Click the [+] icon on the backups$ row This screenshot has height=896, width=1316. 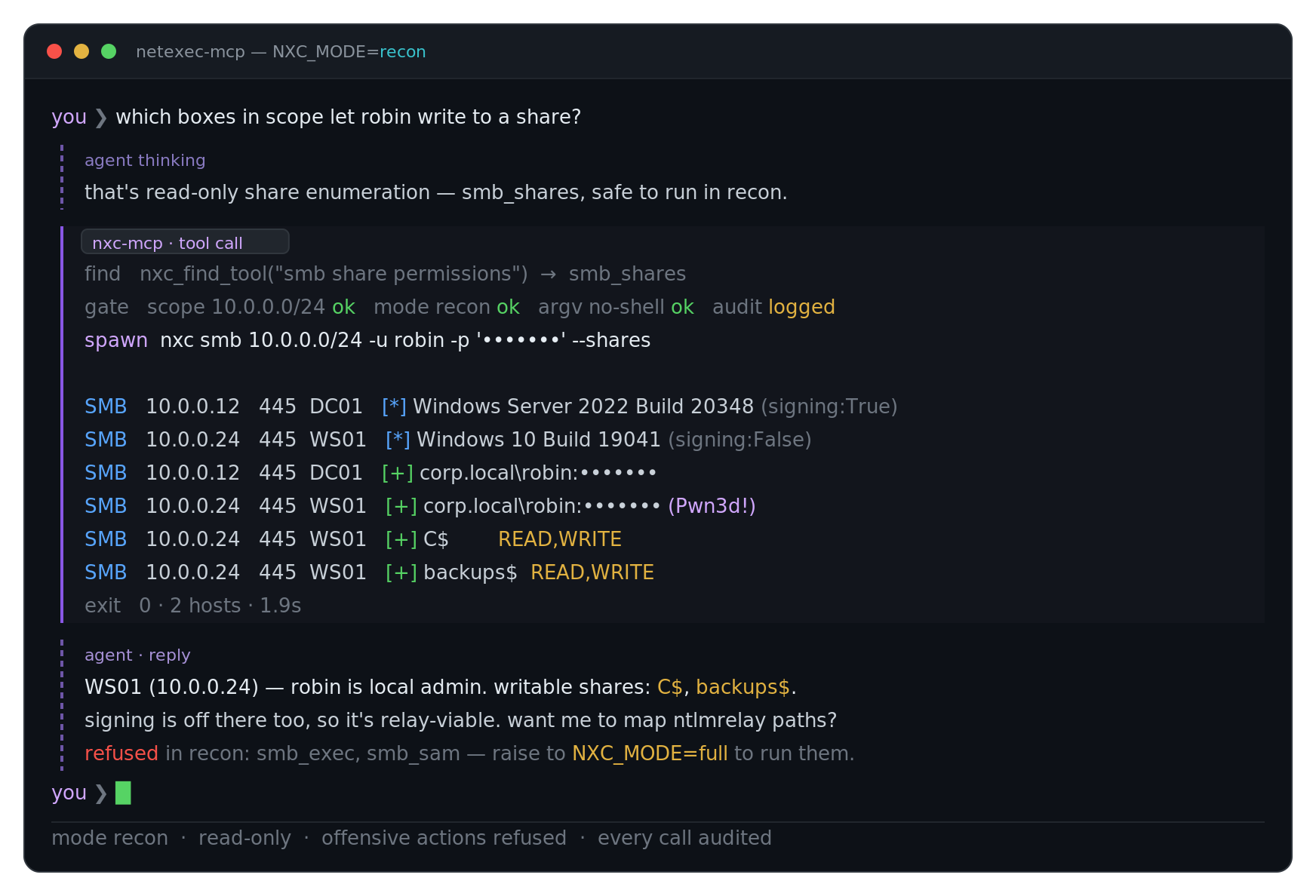point(401,572)
